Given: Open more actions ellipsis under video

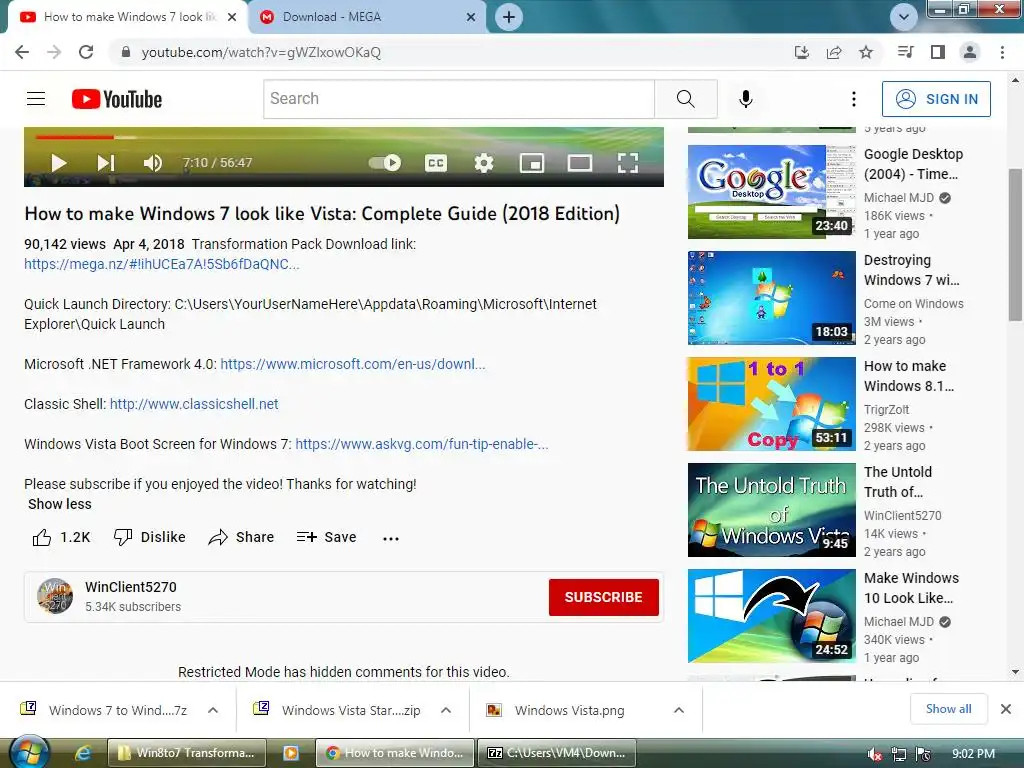Looking at the screenshot, I should pyautogui.click(x=391, y=538).
